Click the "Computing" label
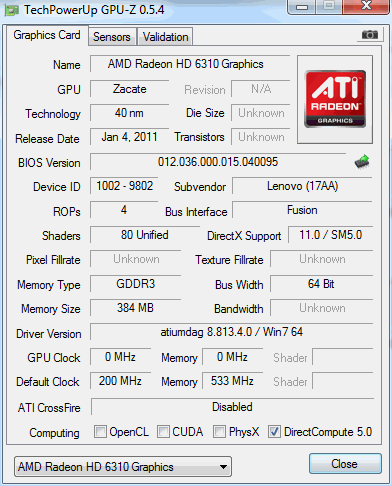Screen dimensions: 392x486 54,433
